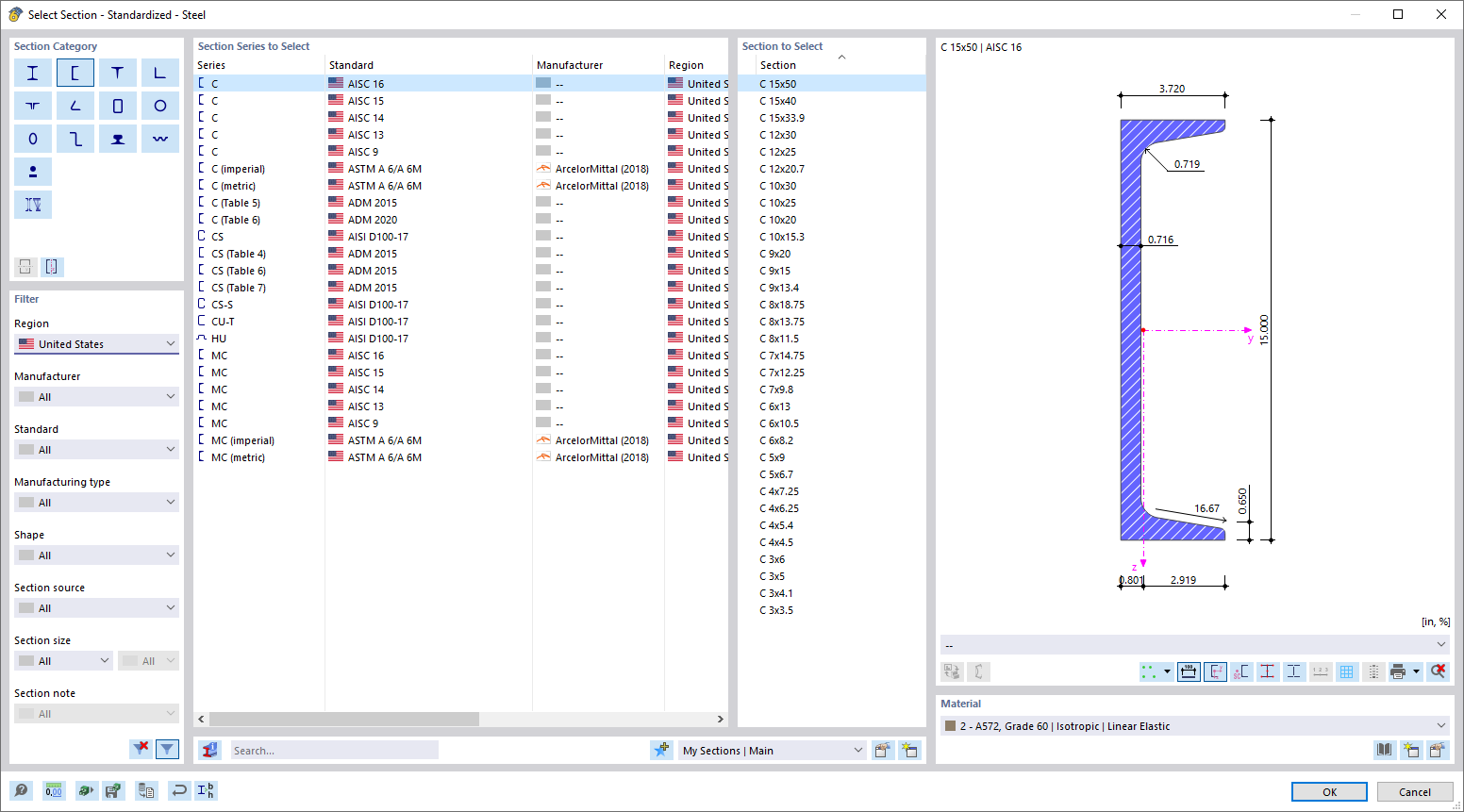Select the C 8x11.5 section
Screen dimensions: 1464x812
[x=832, y=339]
